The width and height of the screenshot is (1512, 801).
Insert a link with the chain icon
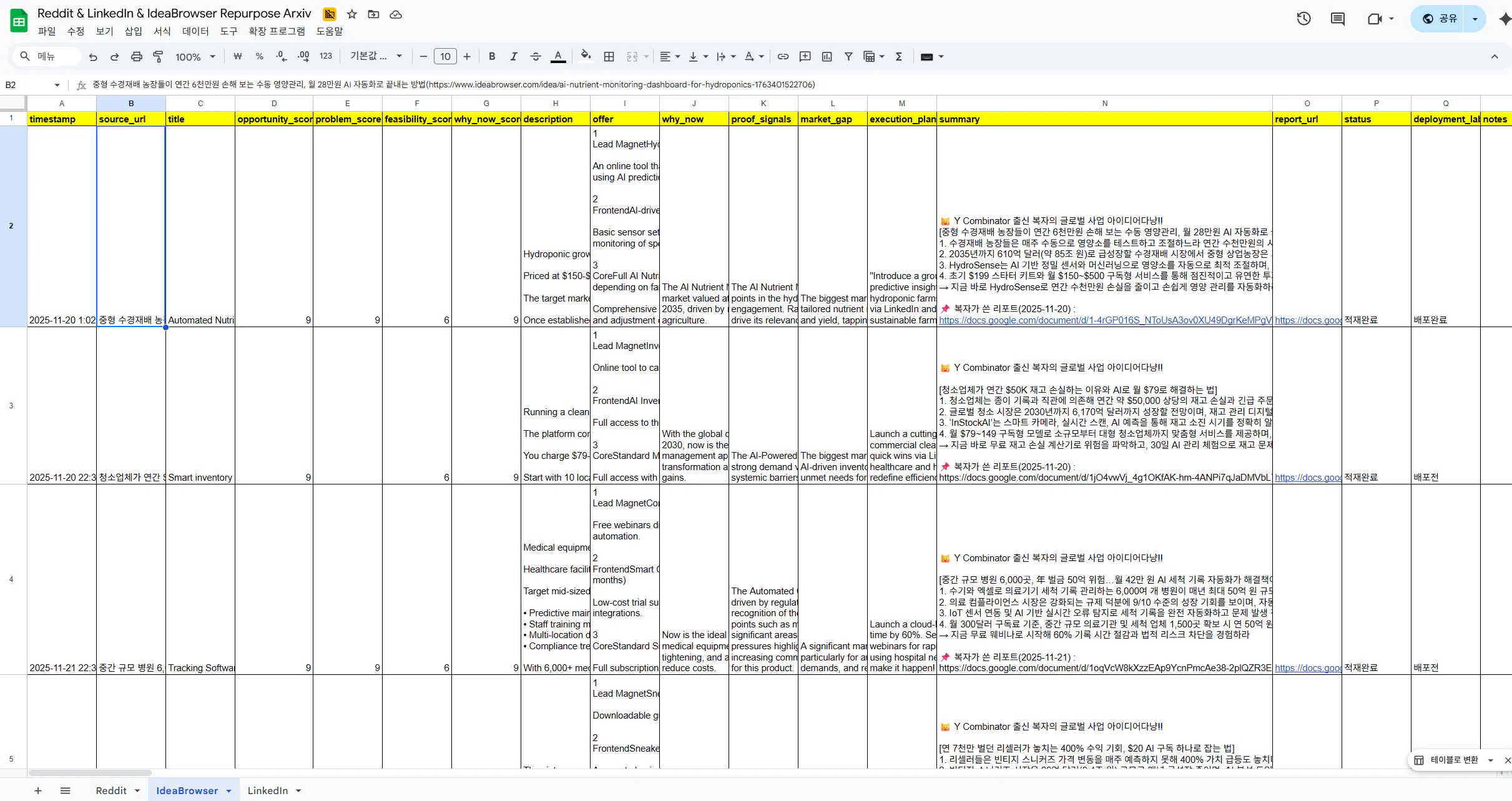tap(783, 57)
